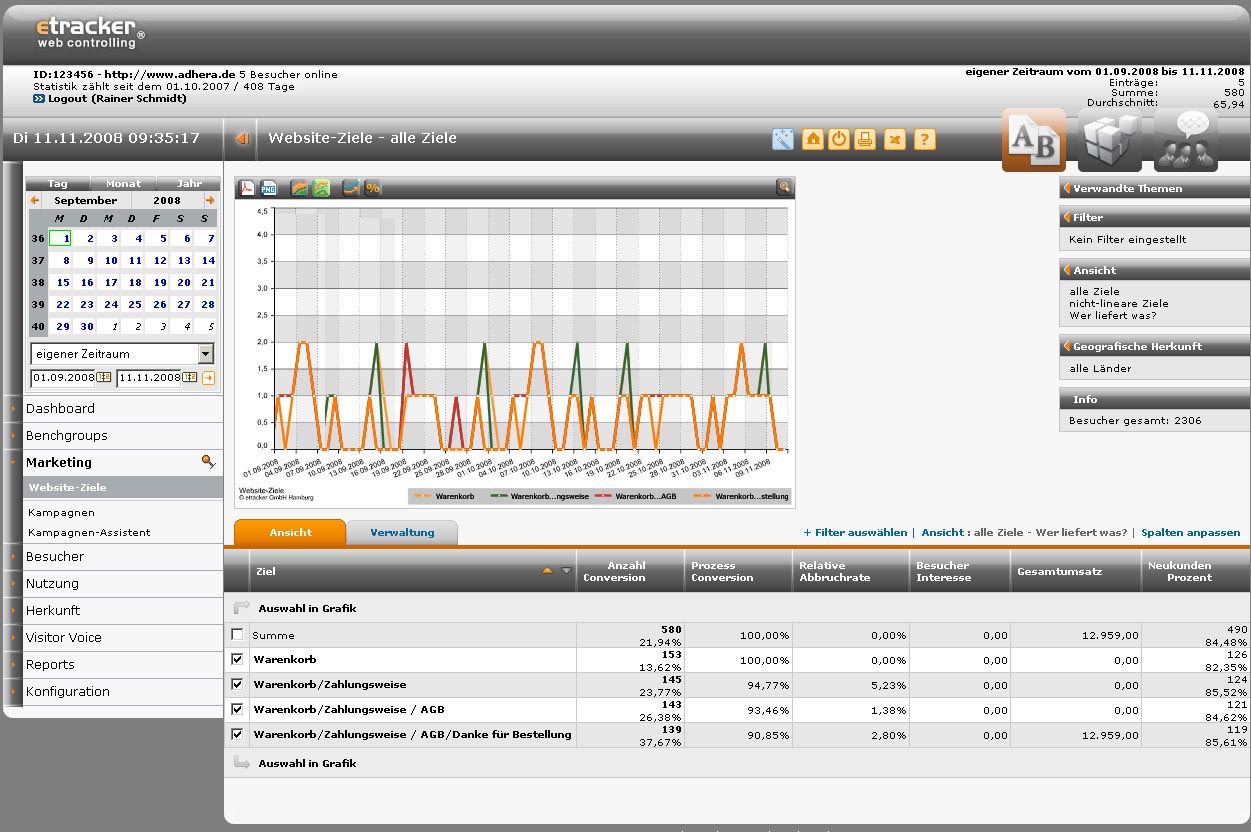Uncheck the Warenkorb checkbox
1251x832 pixels.
pos(237,659)
